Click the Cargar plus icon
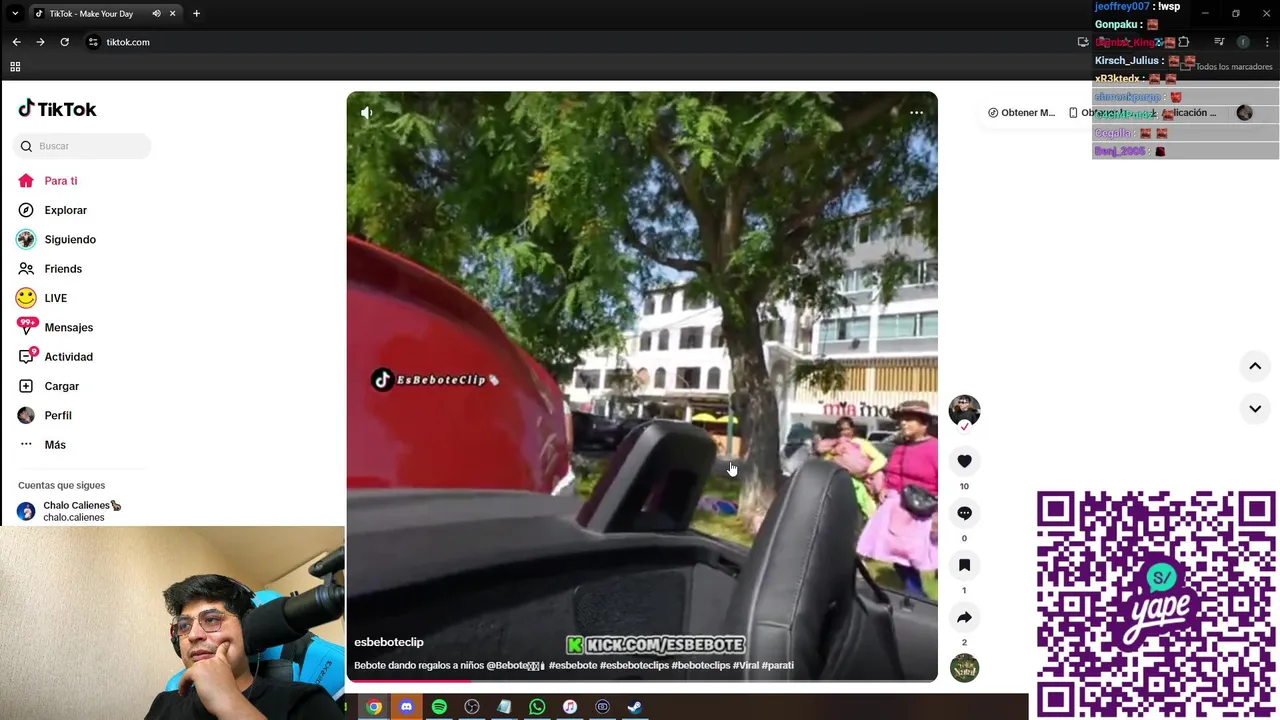 26,386
